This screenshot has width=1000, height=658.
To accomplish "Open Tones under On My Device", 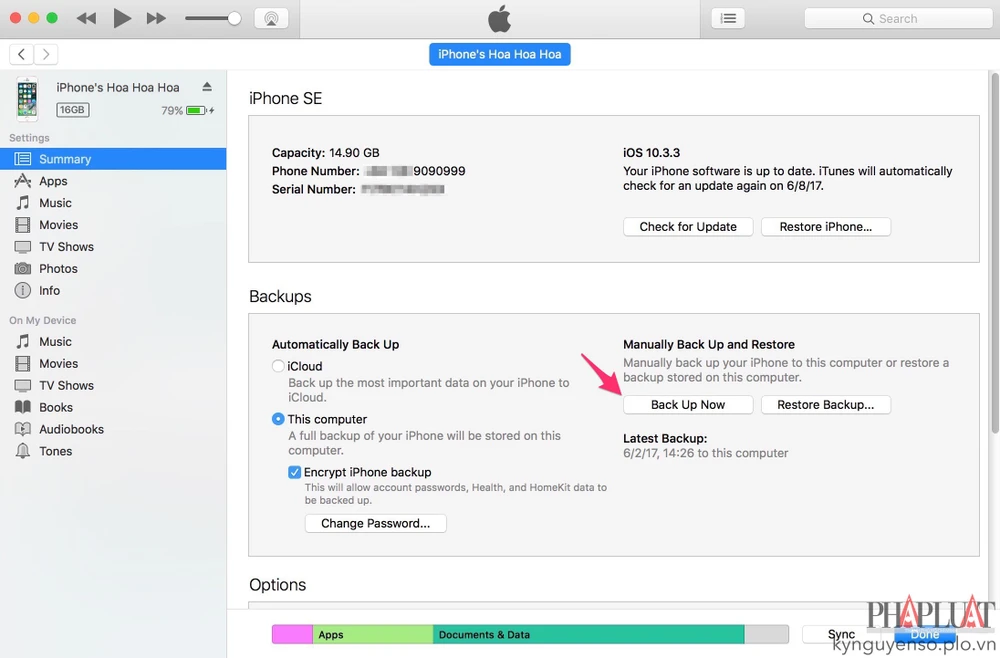I will tap(55, 451).
